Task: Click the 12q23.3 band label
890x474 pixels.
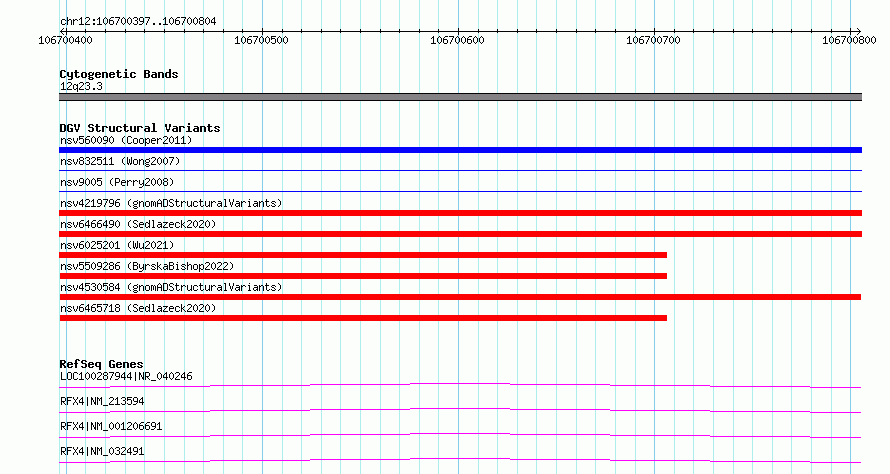Action: point(81,86)
